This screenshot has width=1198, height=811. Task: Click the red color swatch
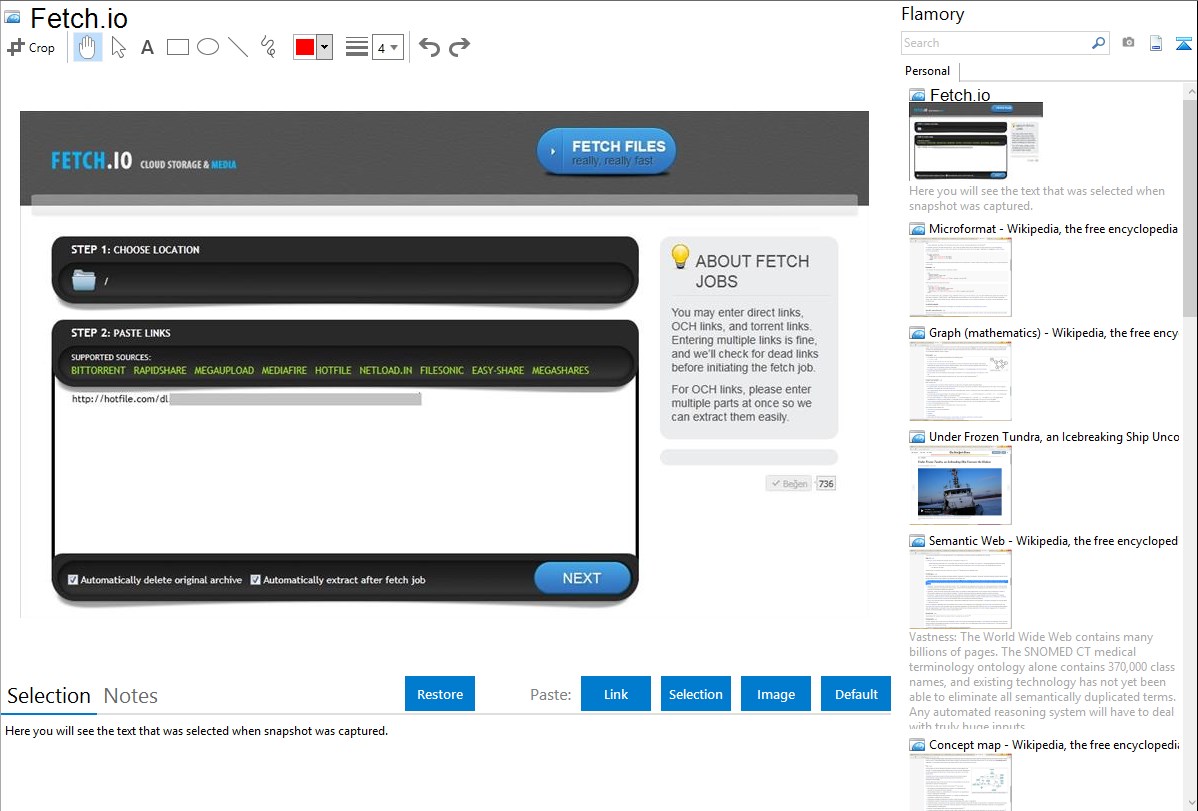pos(305,47)
